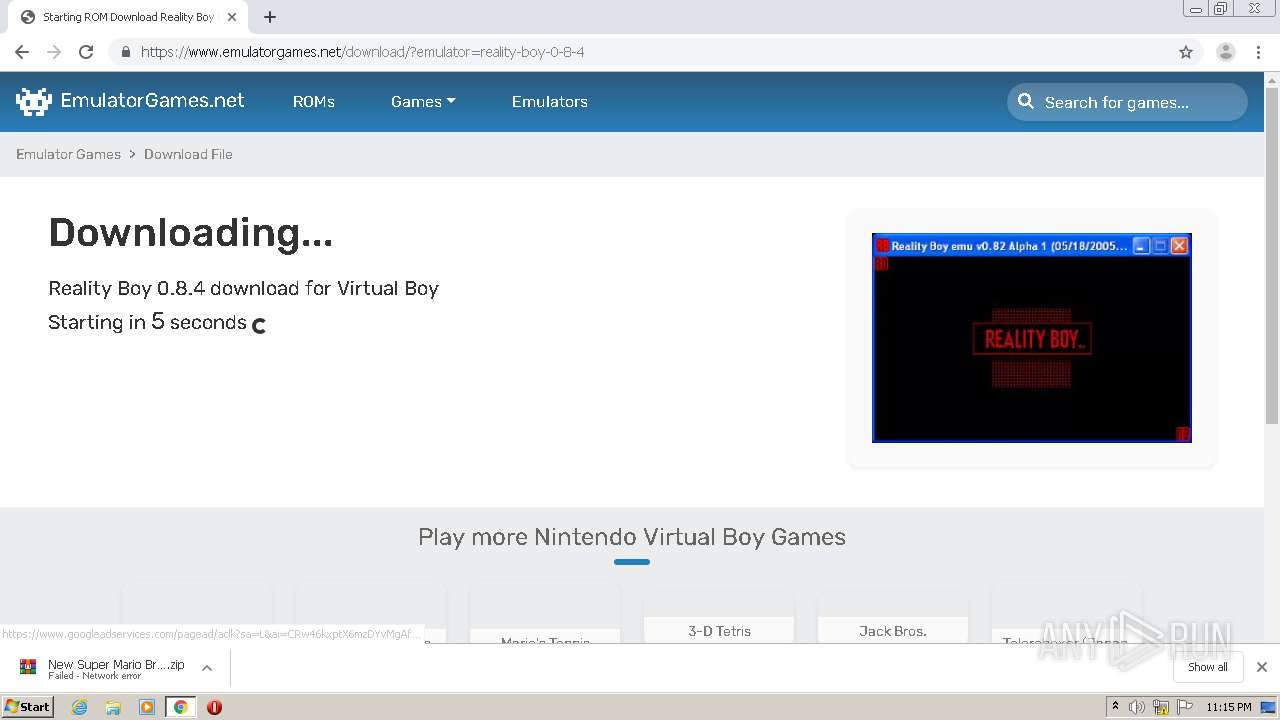Click the 11:15 PM clock
Image resolution: width=1280 pixels, height=720 pixels.
pos(1229,707)
